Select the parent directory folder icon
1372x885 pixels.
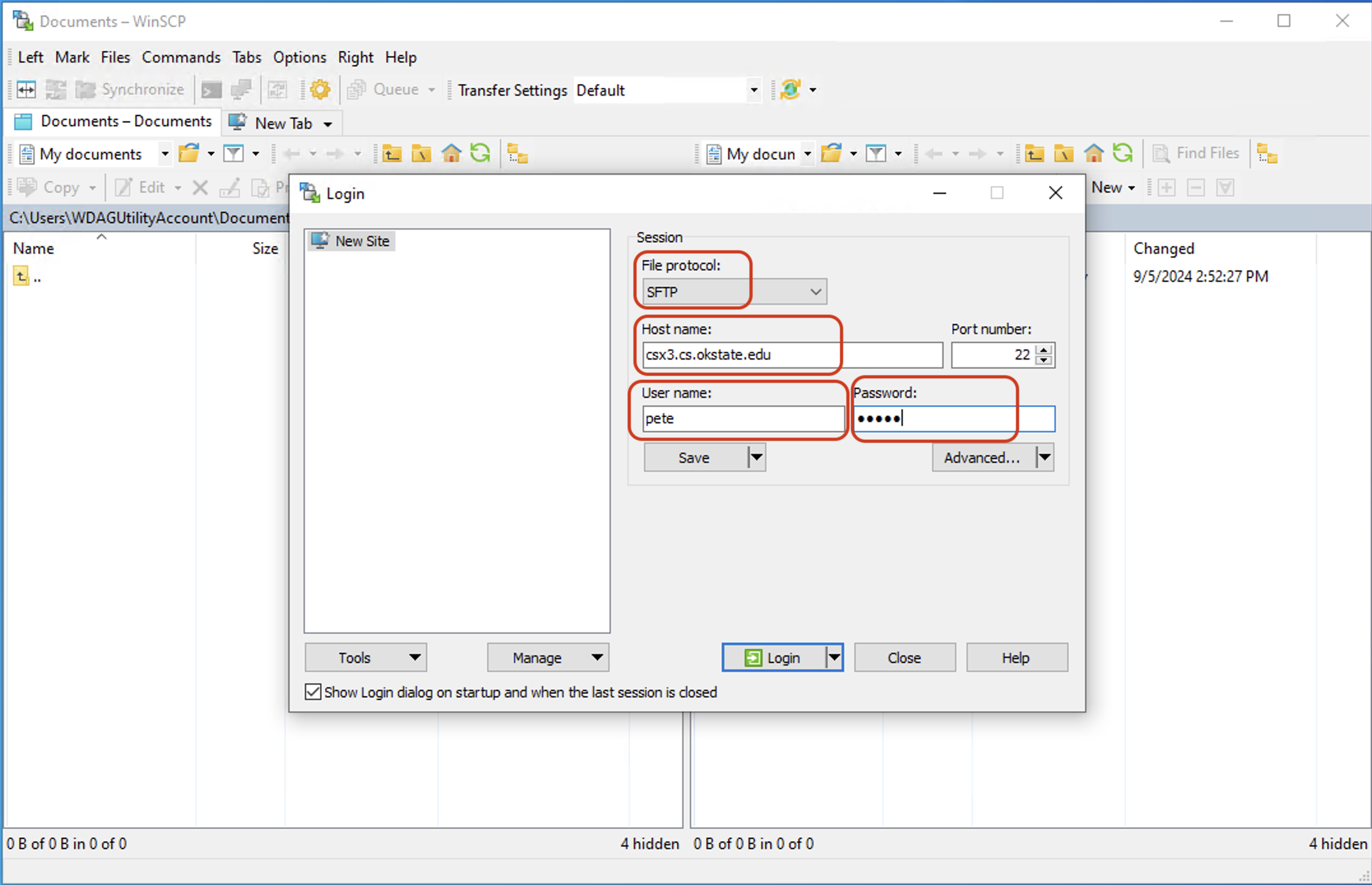[393, 153]
